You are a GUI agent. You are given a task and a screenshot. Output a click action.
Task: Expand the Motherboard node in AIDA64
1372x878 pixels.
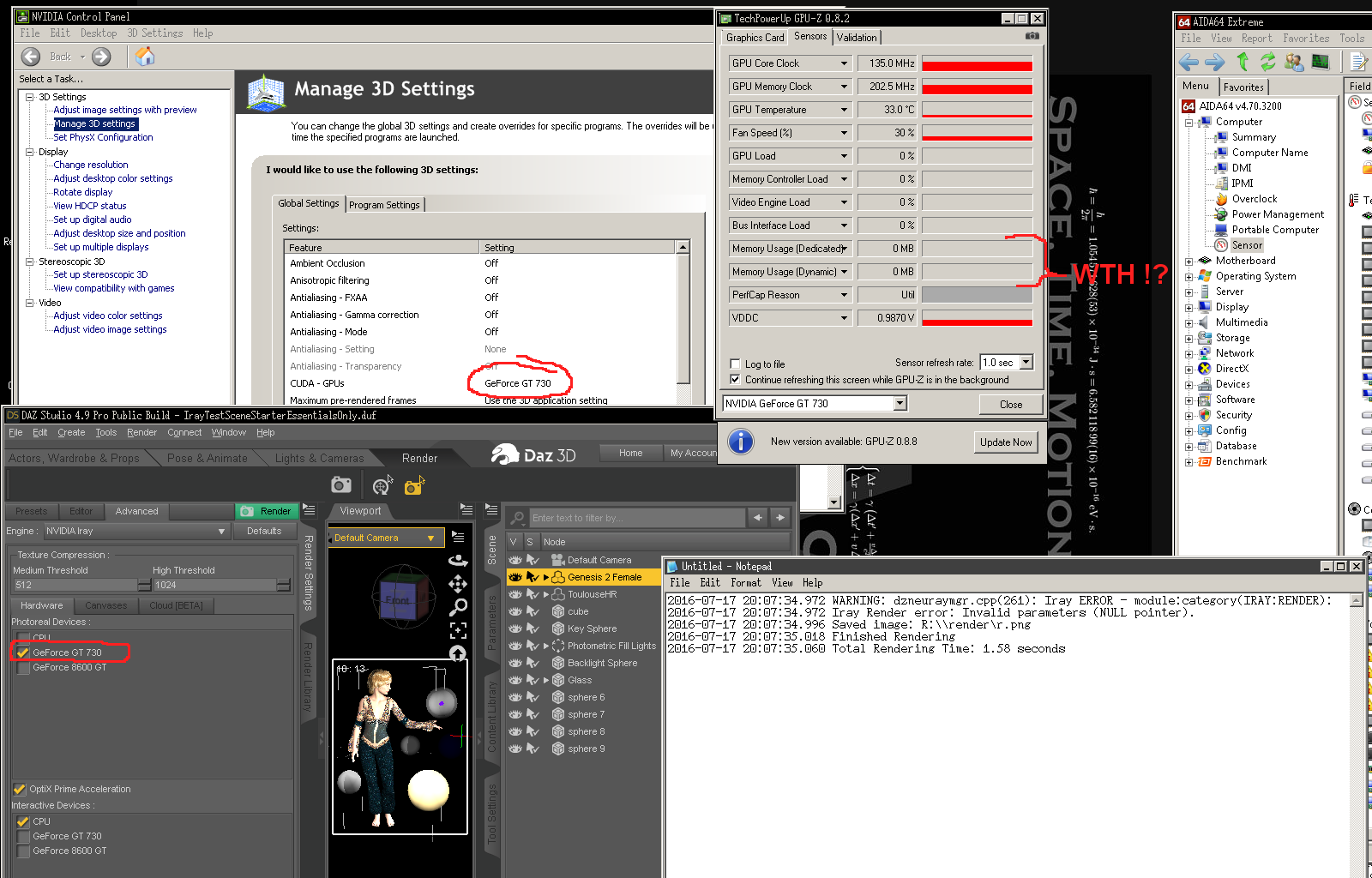pos(1189,262)
